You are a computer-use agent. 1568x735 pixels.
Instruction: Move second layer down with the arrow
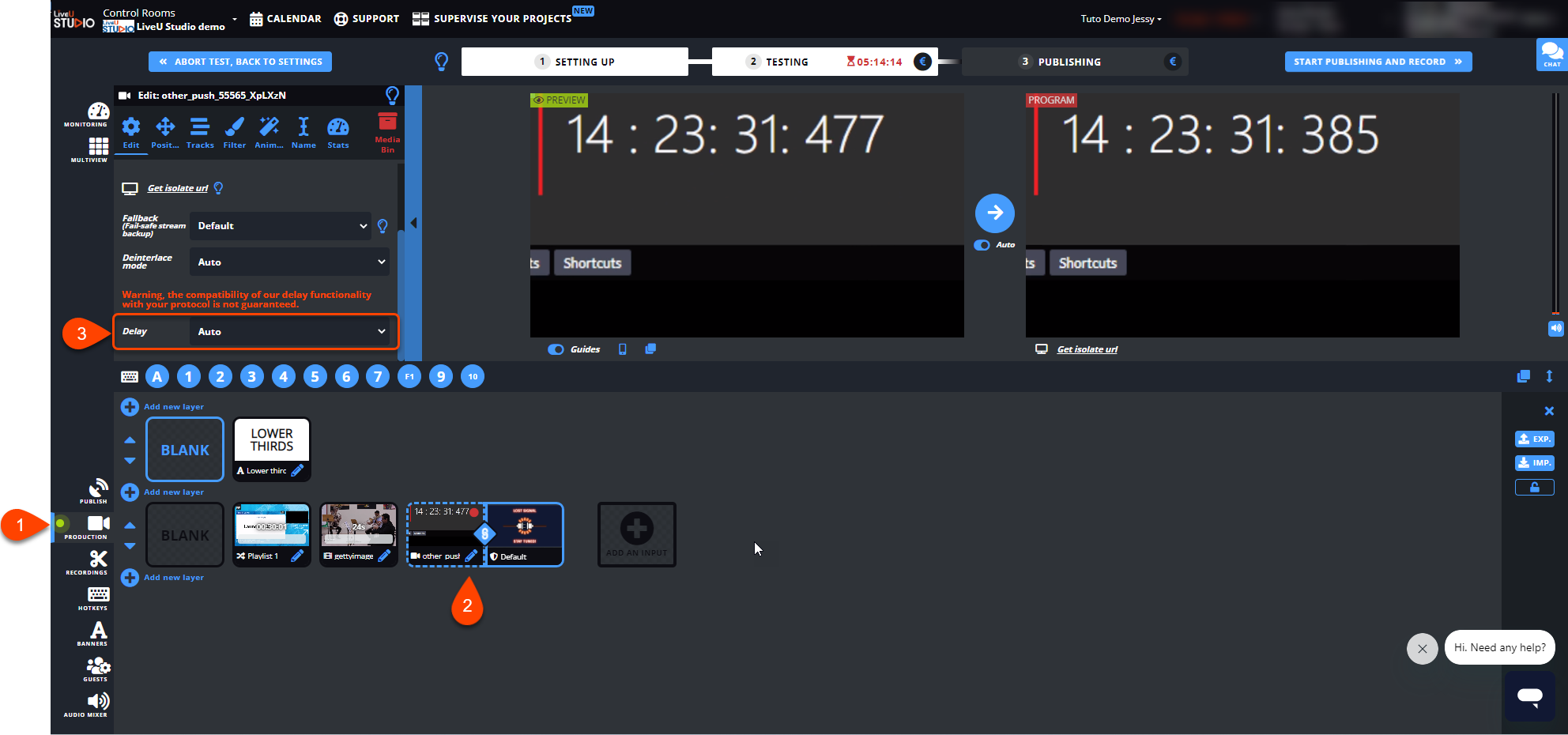pyautogui.click(x=130, y=546)
